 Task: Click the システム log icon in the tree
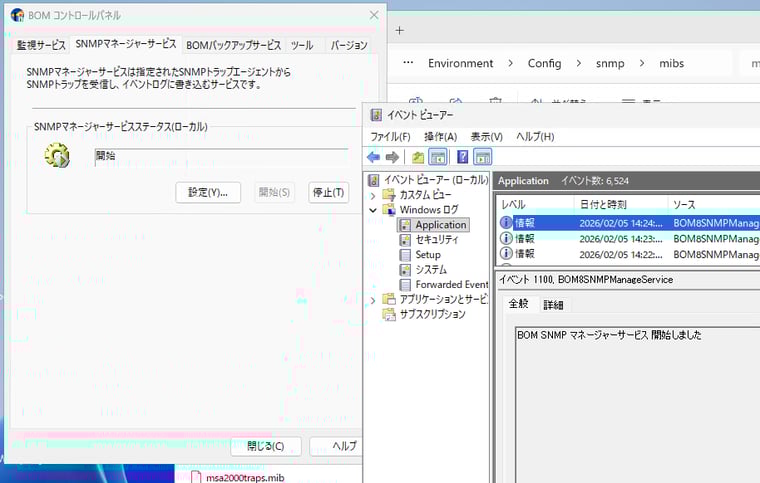(x=405, y=269)
